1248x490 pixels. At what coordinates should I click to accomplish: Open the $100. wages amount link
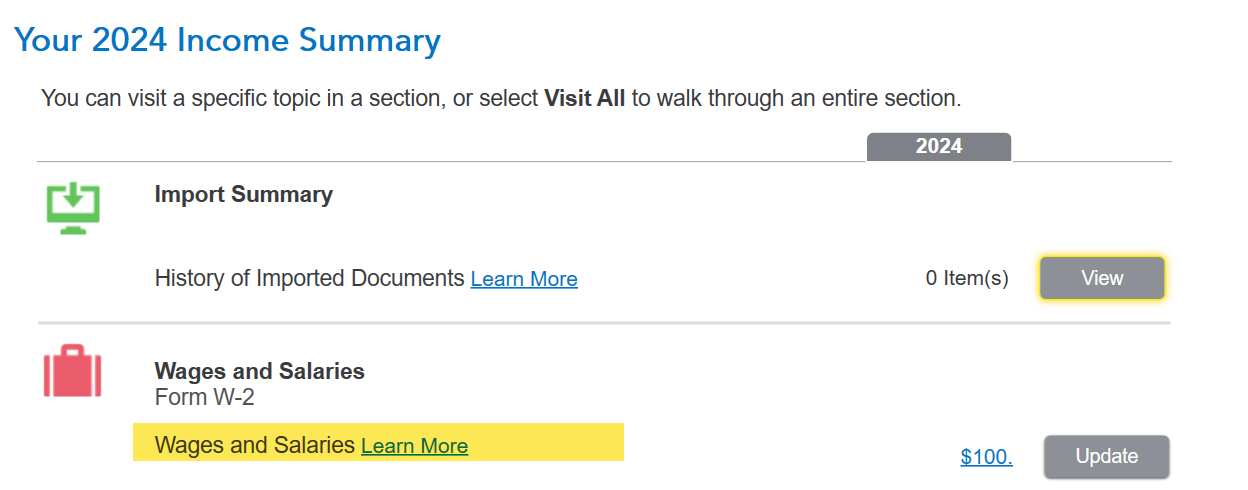tap(986, 457)
